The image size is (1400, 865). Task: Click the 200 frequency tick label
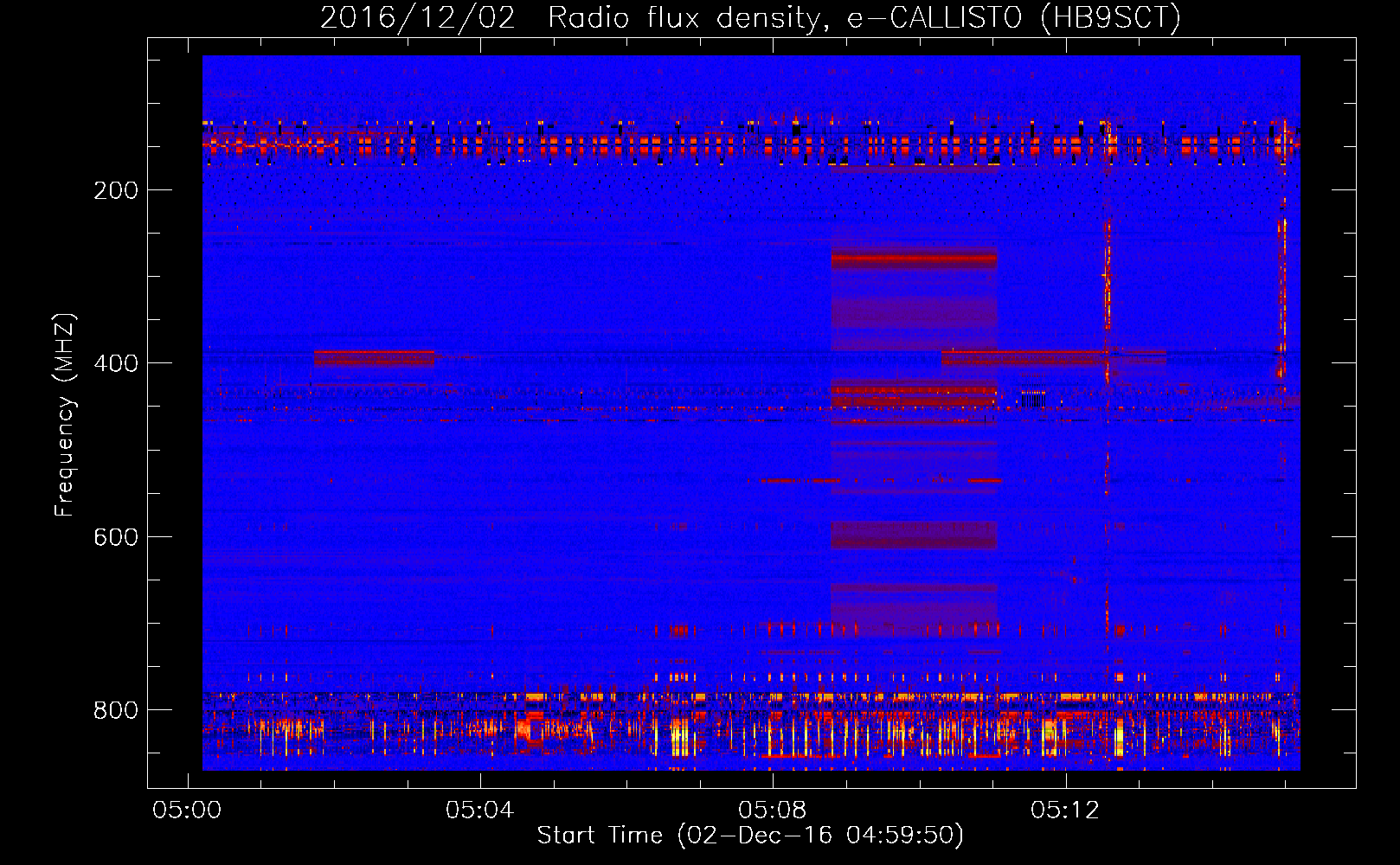[116, 190]
